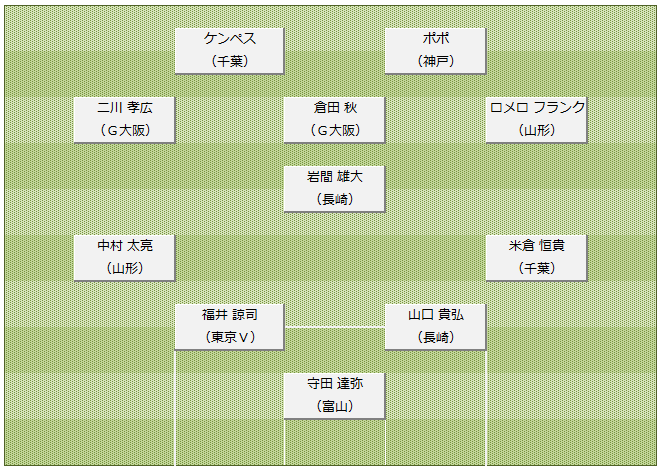Select goalkeeper 守田 達弥 (富山) box

pos(334,396)
